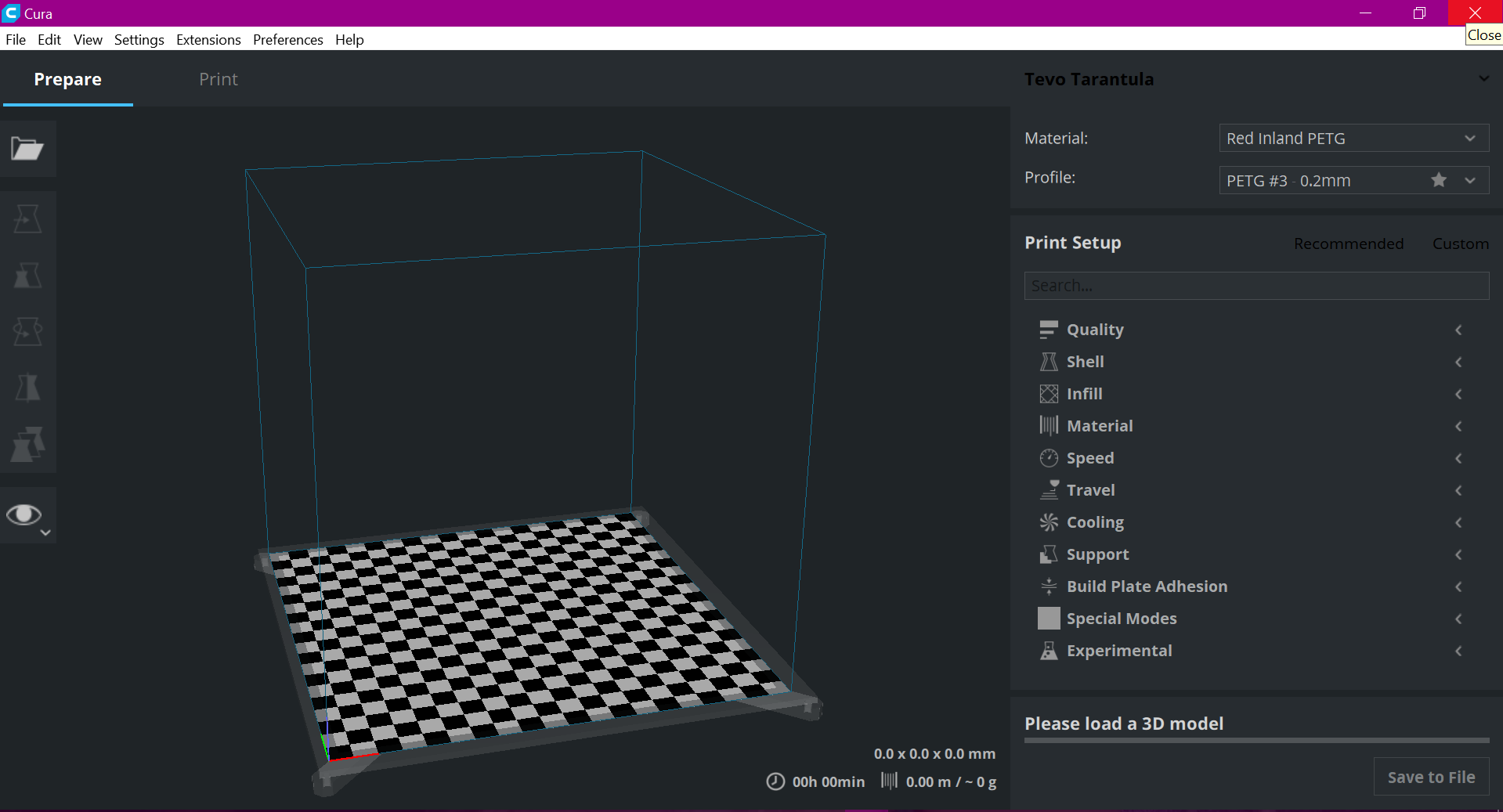The image size is (1503, 812).
Task: Click the Experimental category label
Action: click(1119, 651)
